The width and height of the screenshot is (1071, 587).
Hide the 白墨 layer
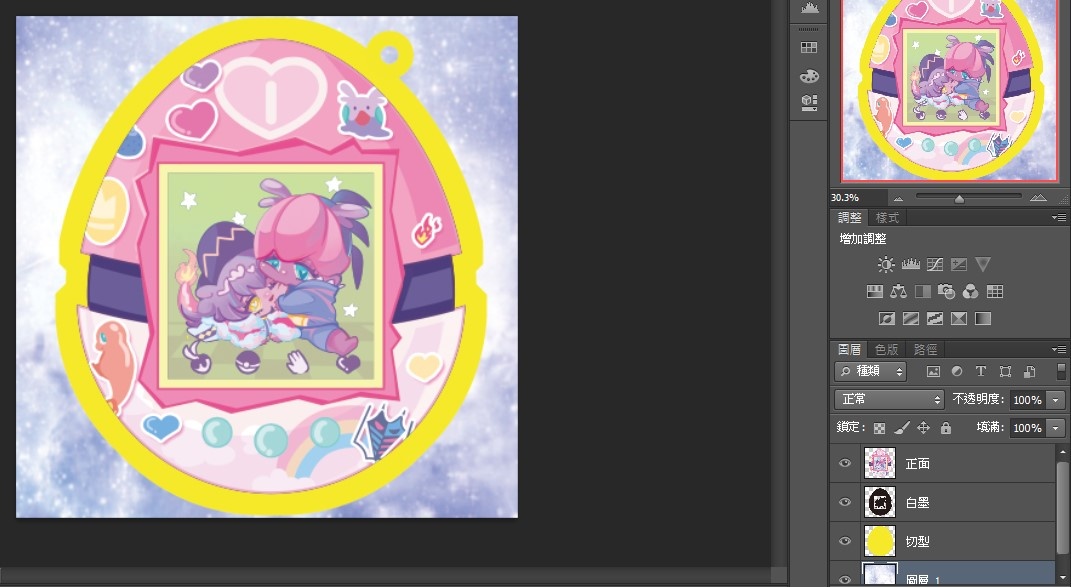click(x=845, y=502)
